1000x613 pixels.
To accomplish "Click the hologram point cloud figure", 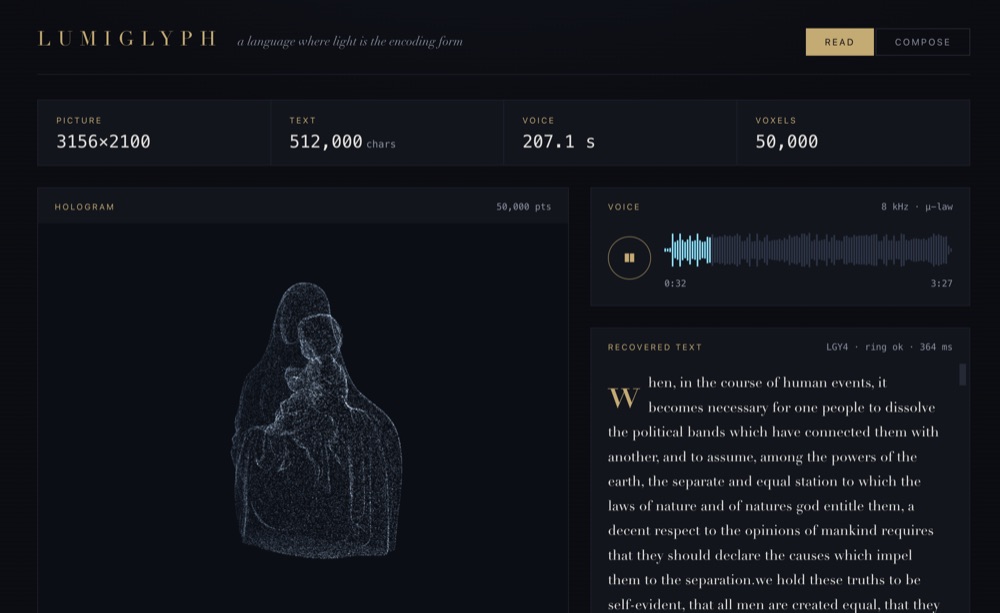I will coord(316,421).
